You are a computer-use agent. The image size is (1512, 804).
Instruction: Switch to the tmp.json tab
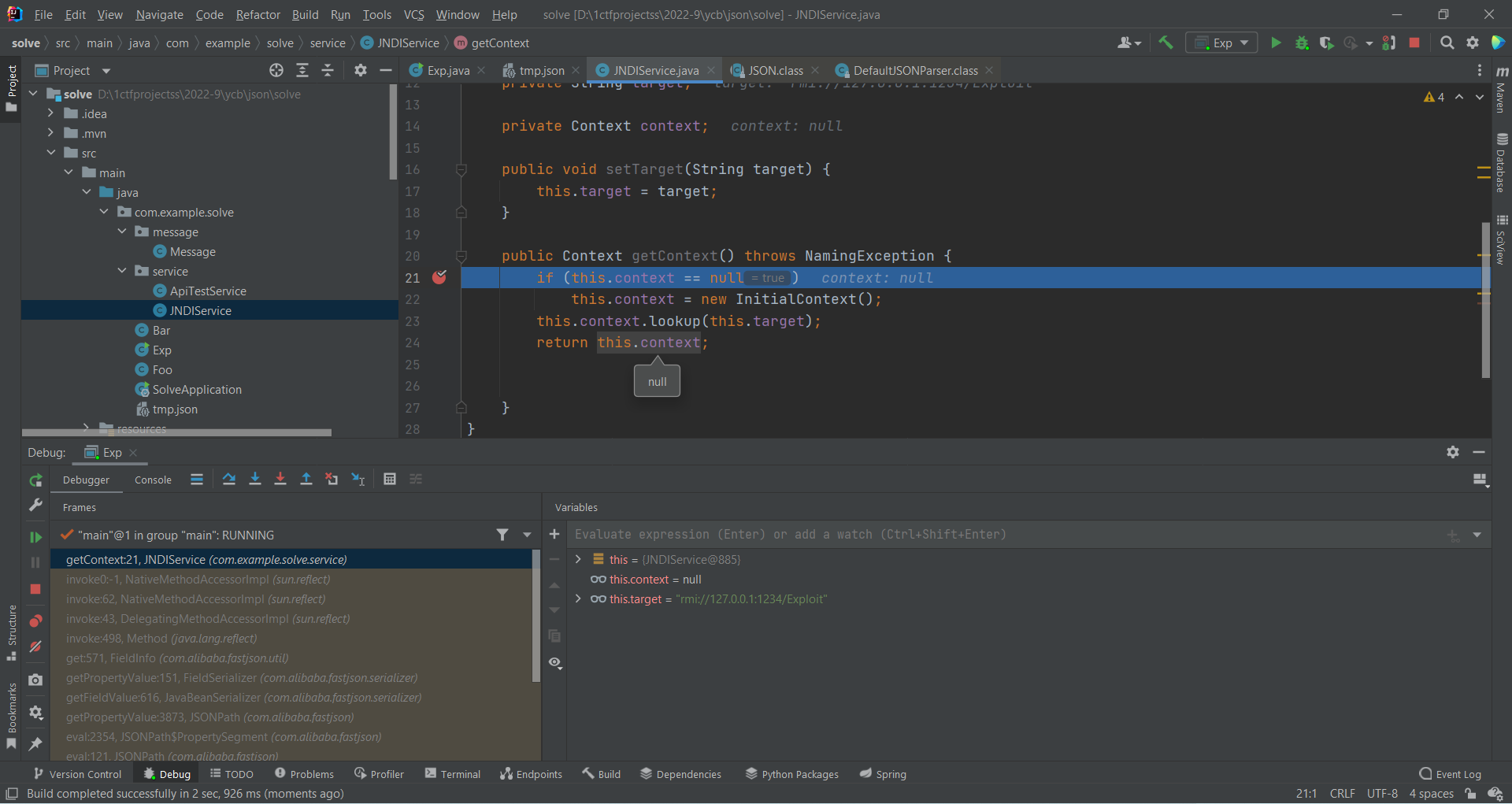(542, 70)
